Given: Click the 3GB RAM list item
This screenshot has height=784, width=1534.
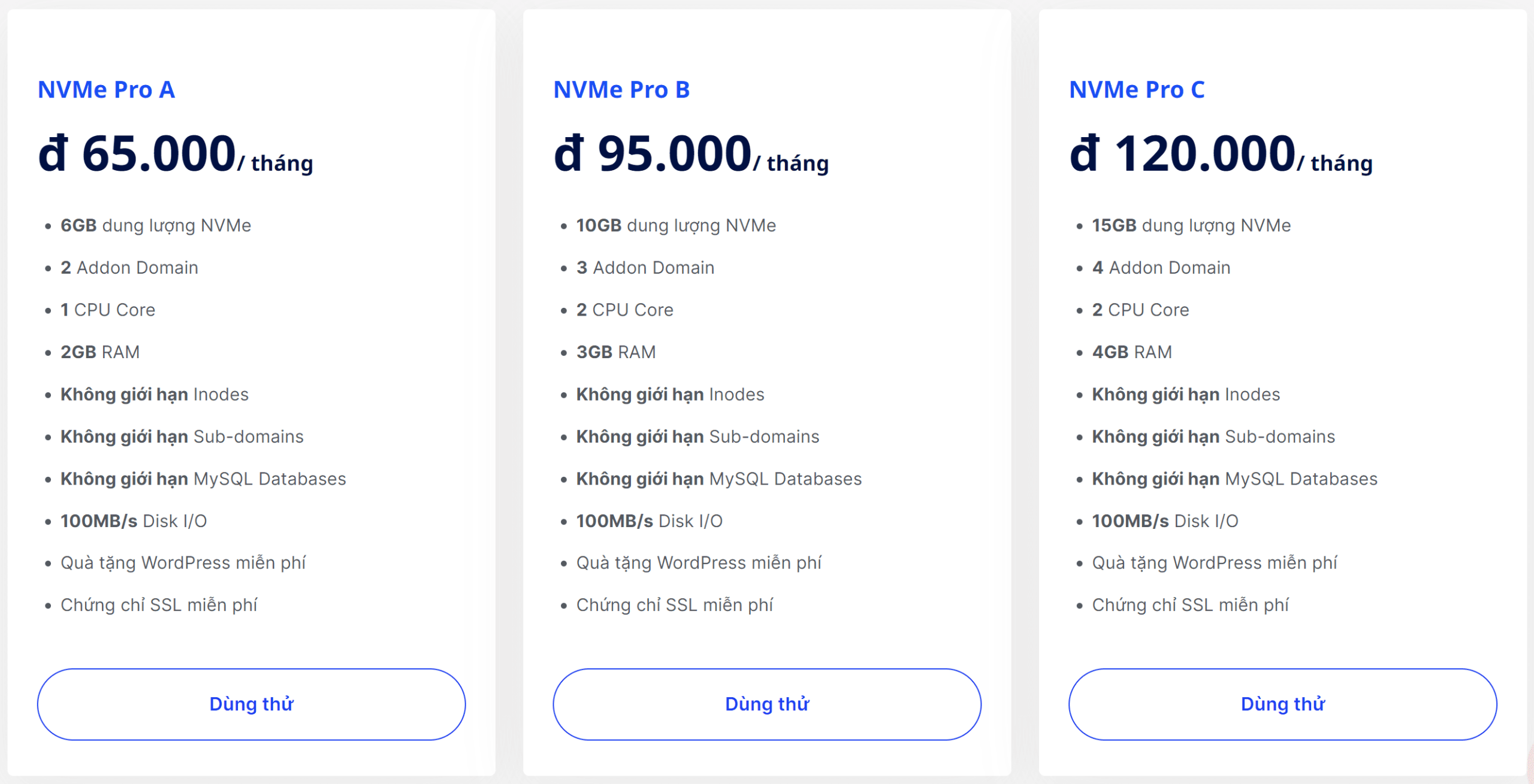Looking at the screenshot, I should [x=616, y=352].
